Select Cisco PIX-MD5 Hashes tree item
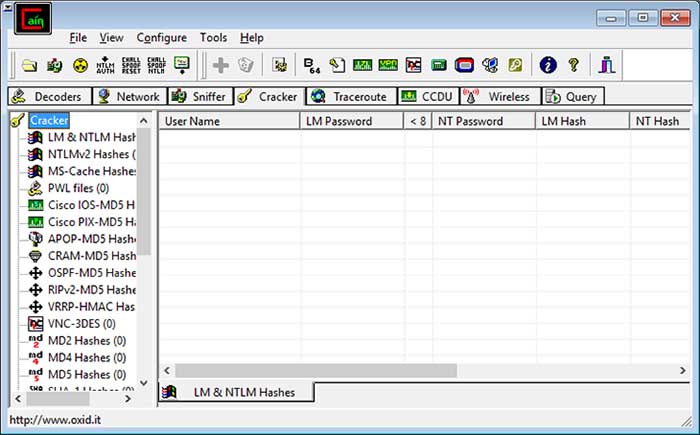Viewport: 700px width, 435px height. pyautogui.click(x=92, y=222)
